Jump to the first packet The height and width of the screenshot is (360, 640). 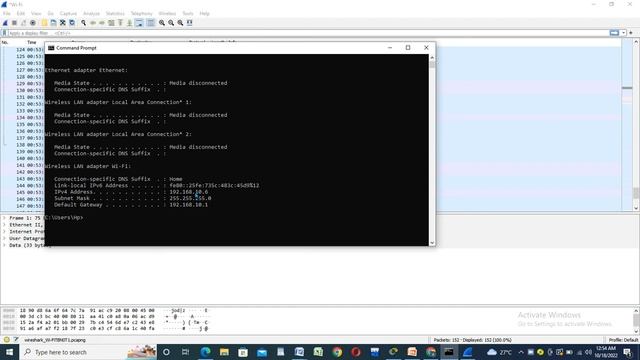[120, 23]
